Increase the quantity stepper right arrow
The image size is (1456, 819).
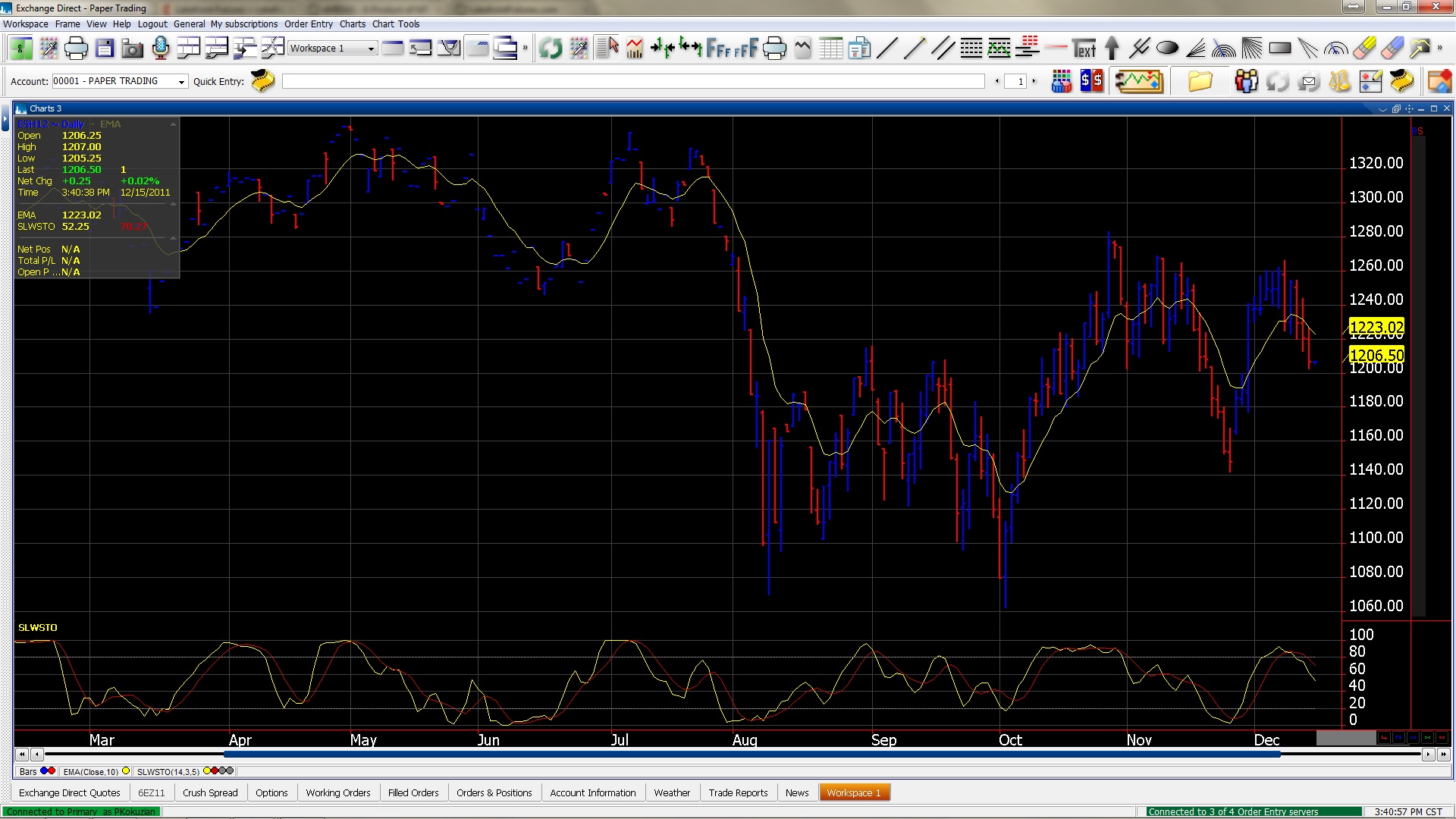1034,81
